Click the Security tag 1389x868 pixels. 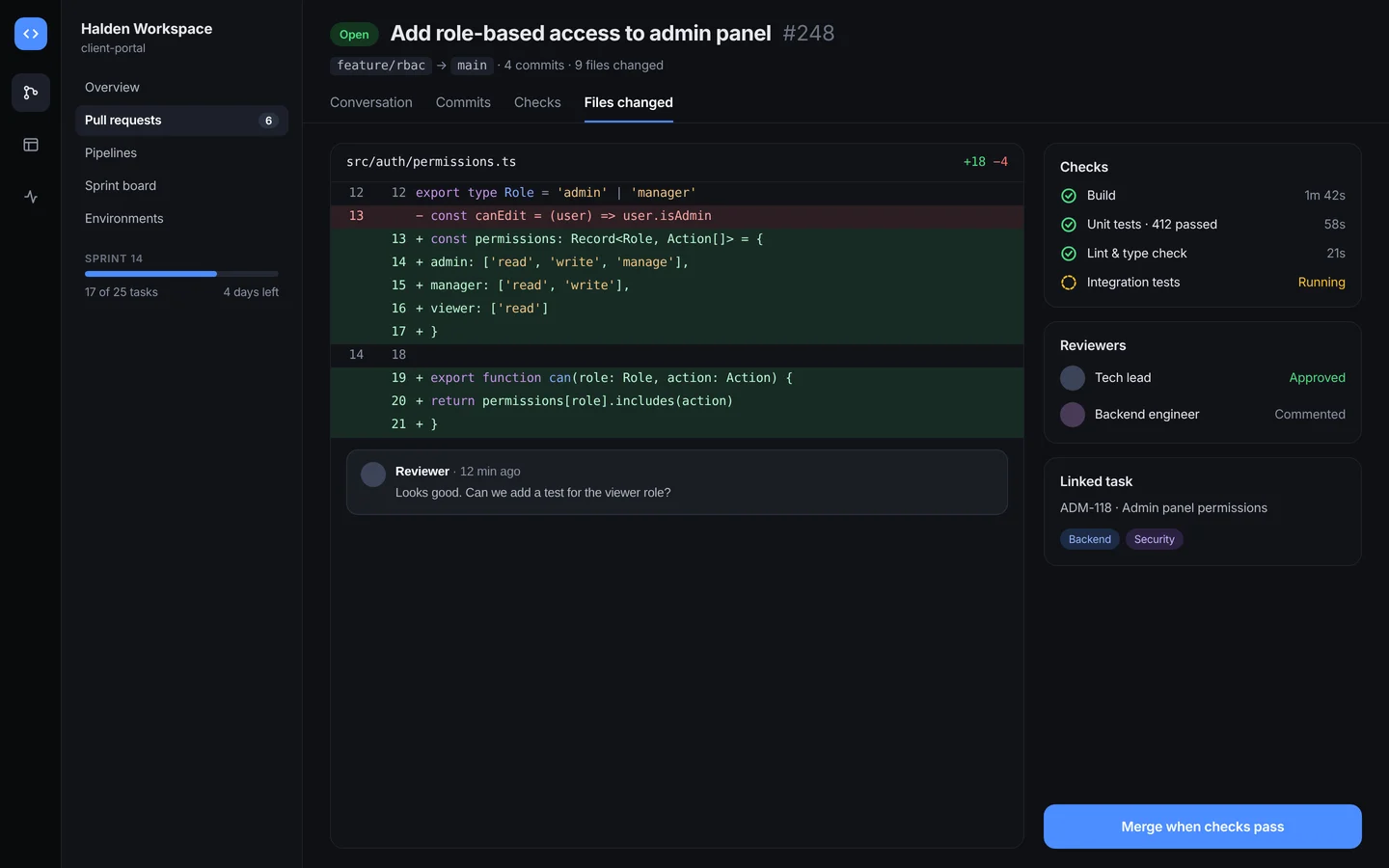pyautogui.click(x=1155, y=539)
